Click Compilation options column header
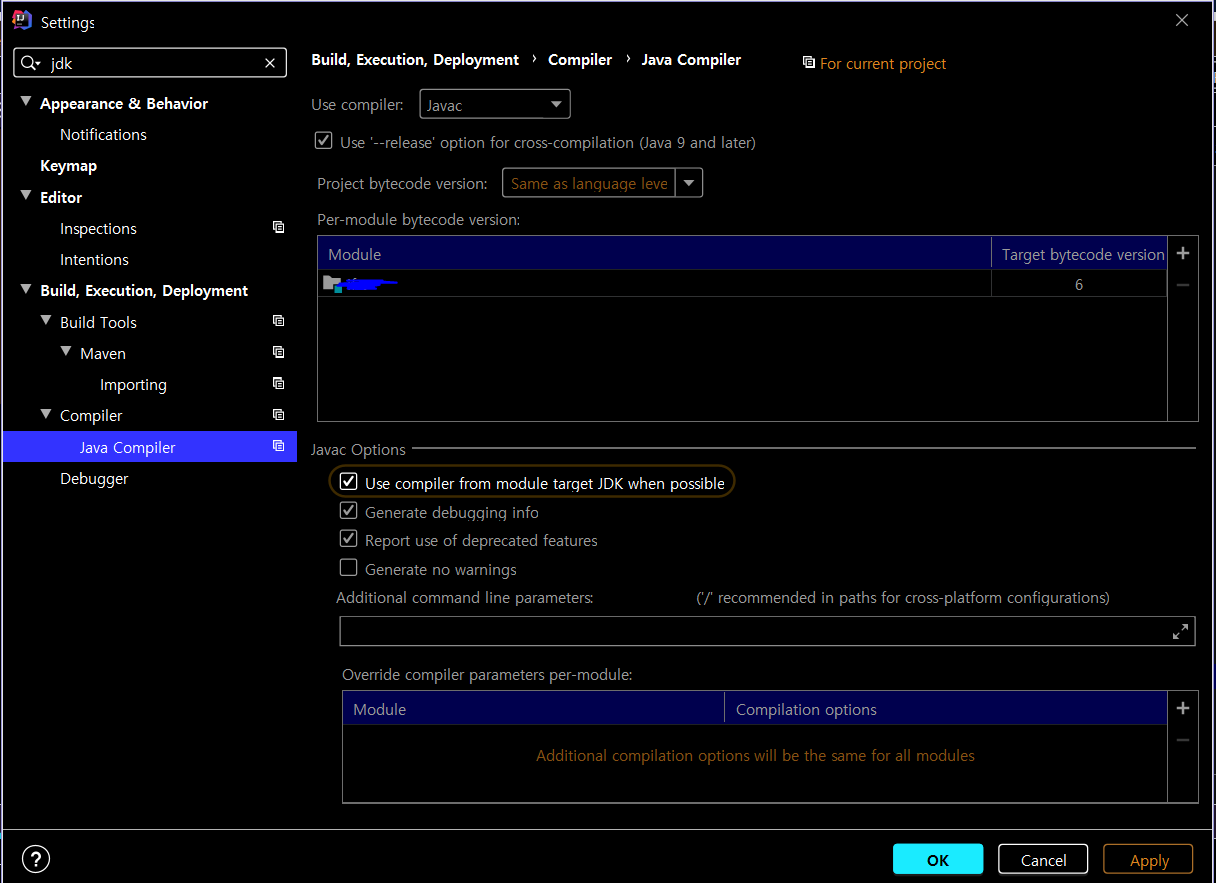The image size is (1216, 883). pyautogui.click(x=946, y=709)
